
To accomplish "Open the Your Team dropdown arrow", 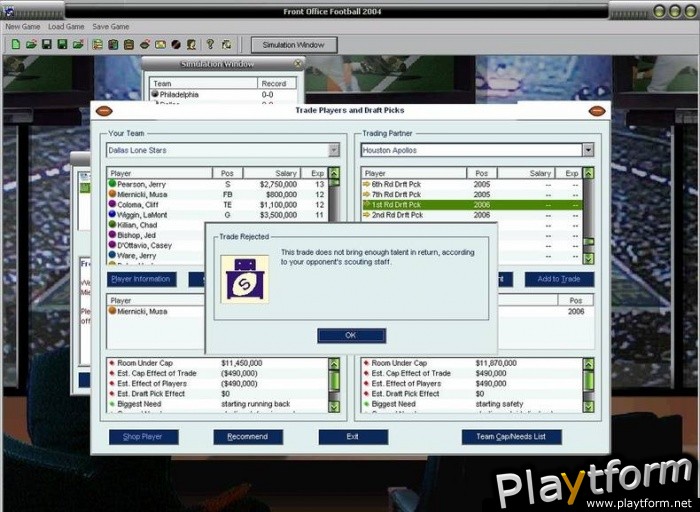I will pos(334,150).
